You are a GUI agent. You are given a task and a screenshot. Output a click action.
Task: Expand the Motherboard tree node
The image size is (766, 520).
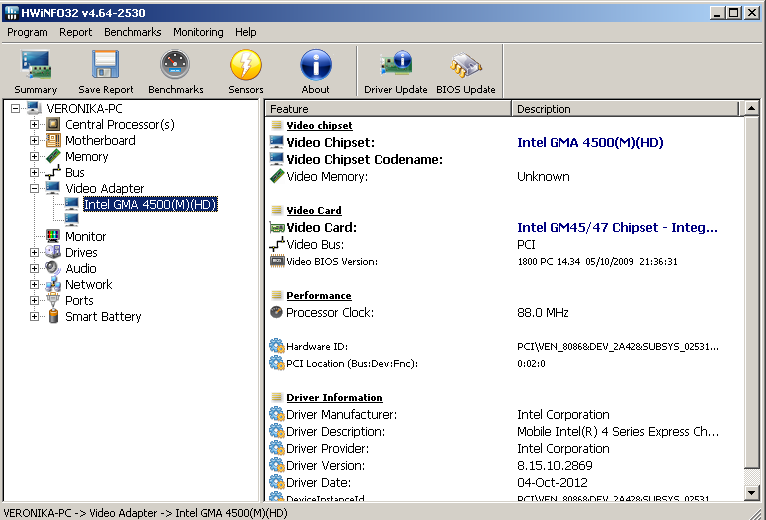click(35, 141)
